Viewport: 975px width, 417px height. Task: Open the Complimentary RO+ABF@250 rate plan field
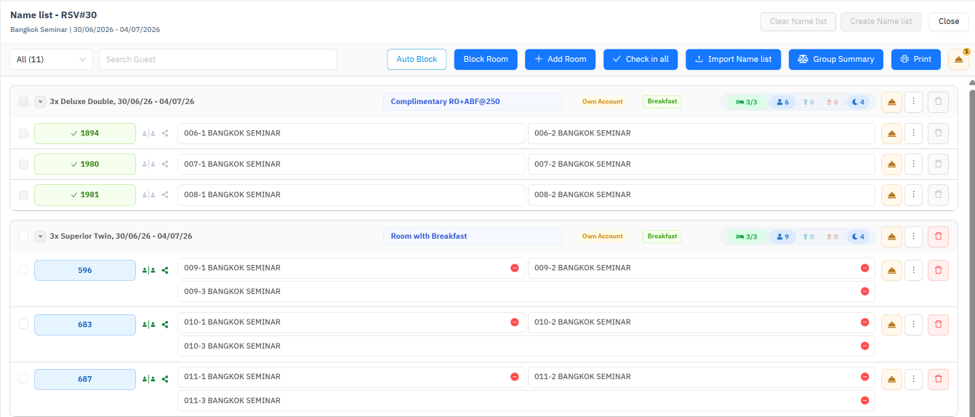pyautogui.click(x=473, y=102)
